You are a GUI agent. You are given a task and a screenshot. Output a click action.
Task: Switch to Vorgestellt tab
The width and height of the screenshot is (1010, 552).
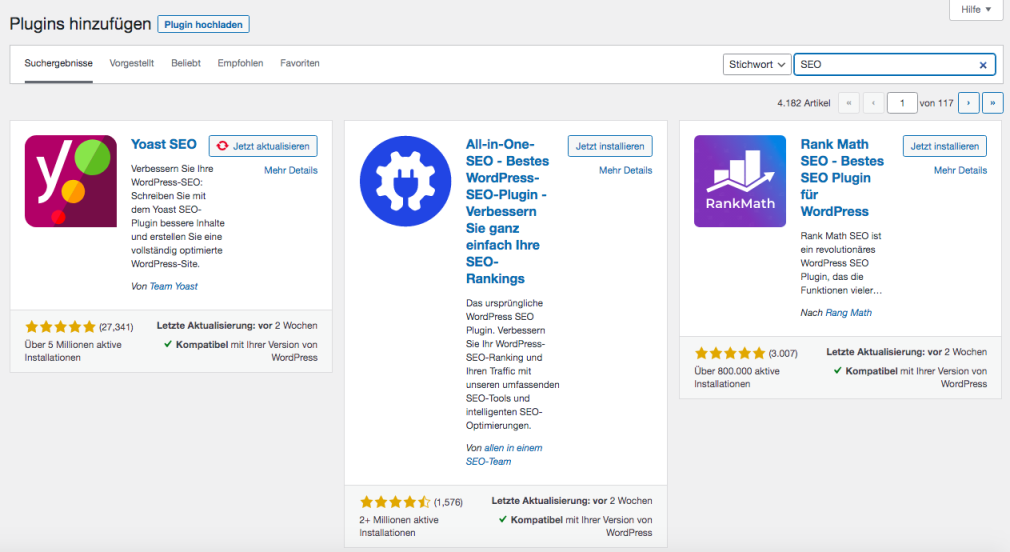pyautogui.click(x=131, y=63)
